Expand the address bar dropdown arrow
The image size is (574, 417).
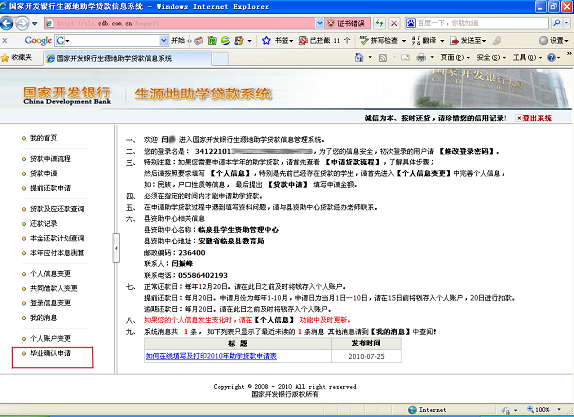click(x=320, y=23)
